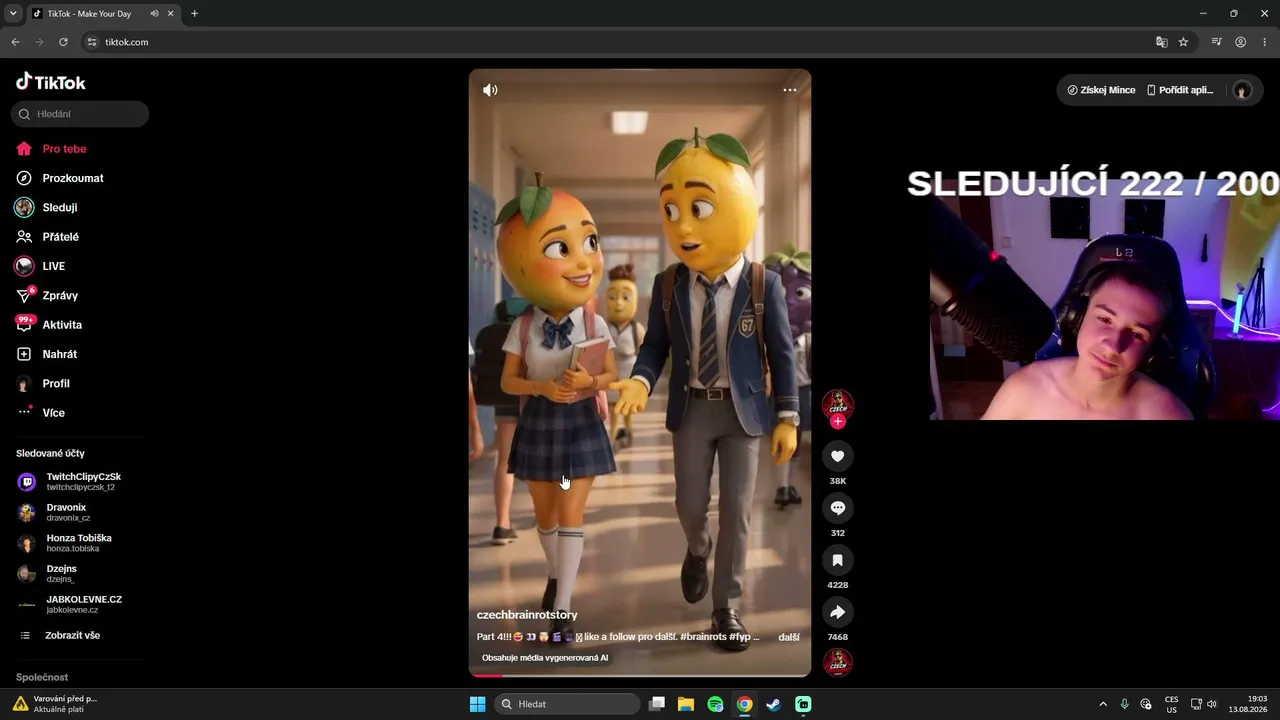Image resolution: width=1280 pixels, height=720 pixels.
Task: Open the browser media controls icon
Action: click(x=1217, y=42)
